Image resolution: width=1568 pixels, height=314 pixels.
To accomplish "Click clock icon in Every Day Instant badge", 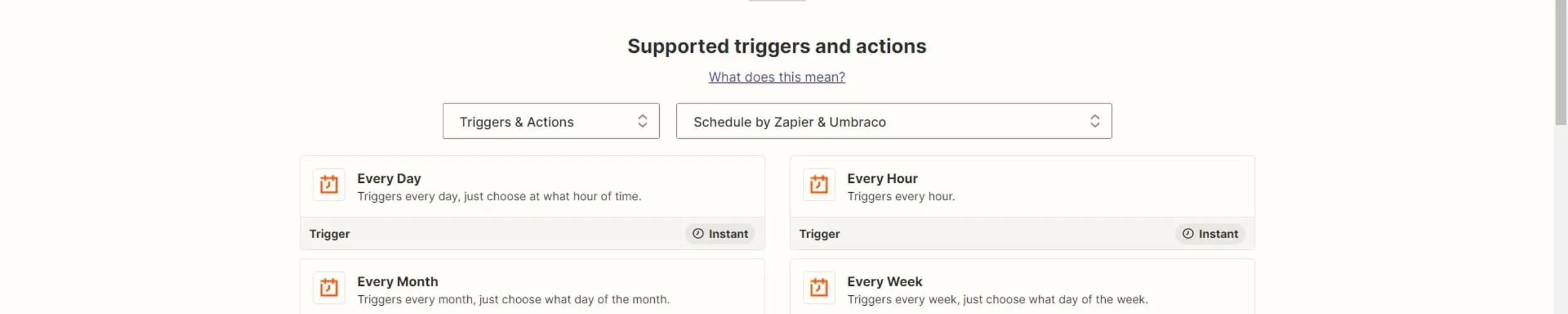I will pyautogui.click(x=697, y=234).
